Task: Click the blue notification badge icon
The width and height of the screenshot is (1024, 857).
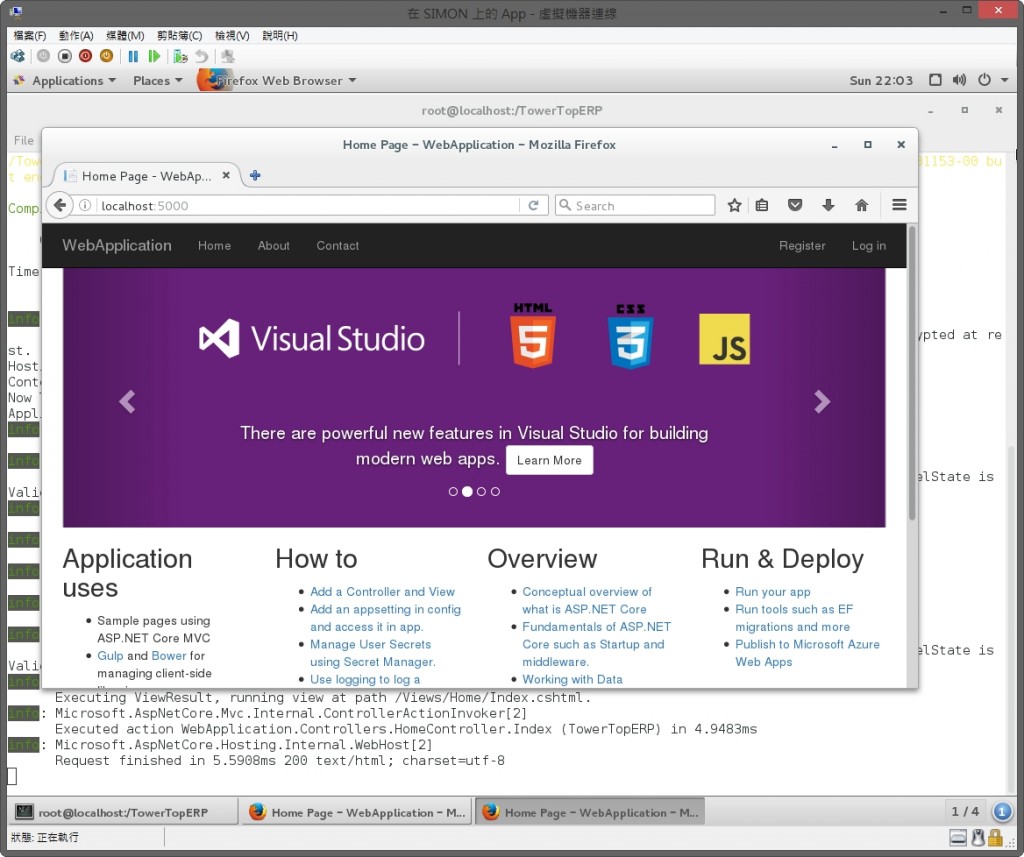Action: click(1002, 811)
